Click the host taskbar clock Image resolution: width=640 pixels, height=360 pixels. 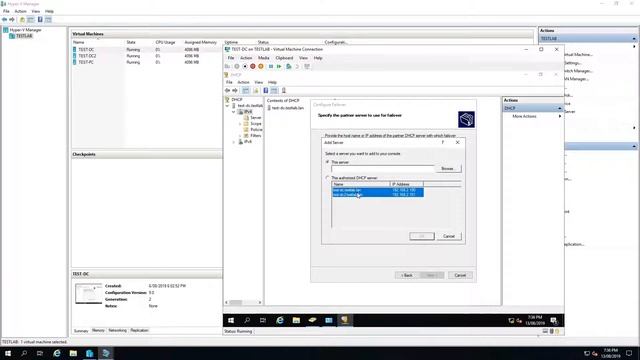tap(611, 353)
